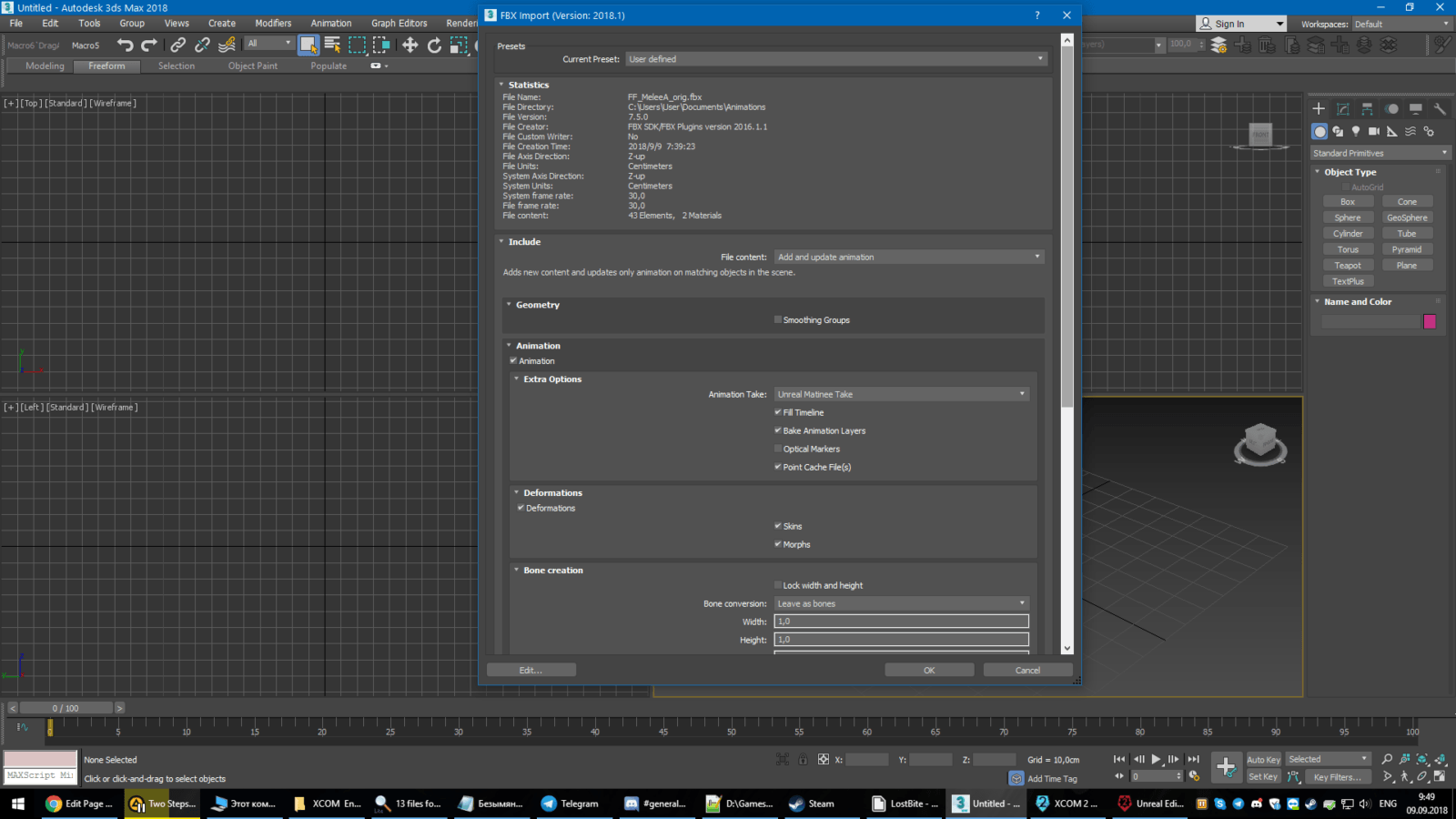Enable Lock width and height checkbox

(778, 585)
